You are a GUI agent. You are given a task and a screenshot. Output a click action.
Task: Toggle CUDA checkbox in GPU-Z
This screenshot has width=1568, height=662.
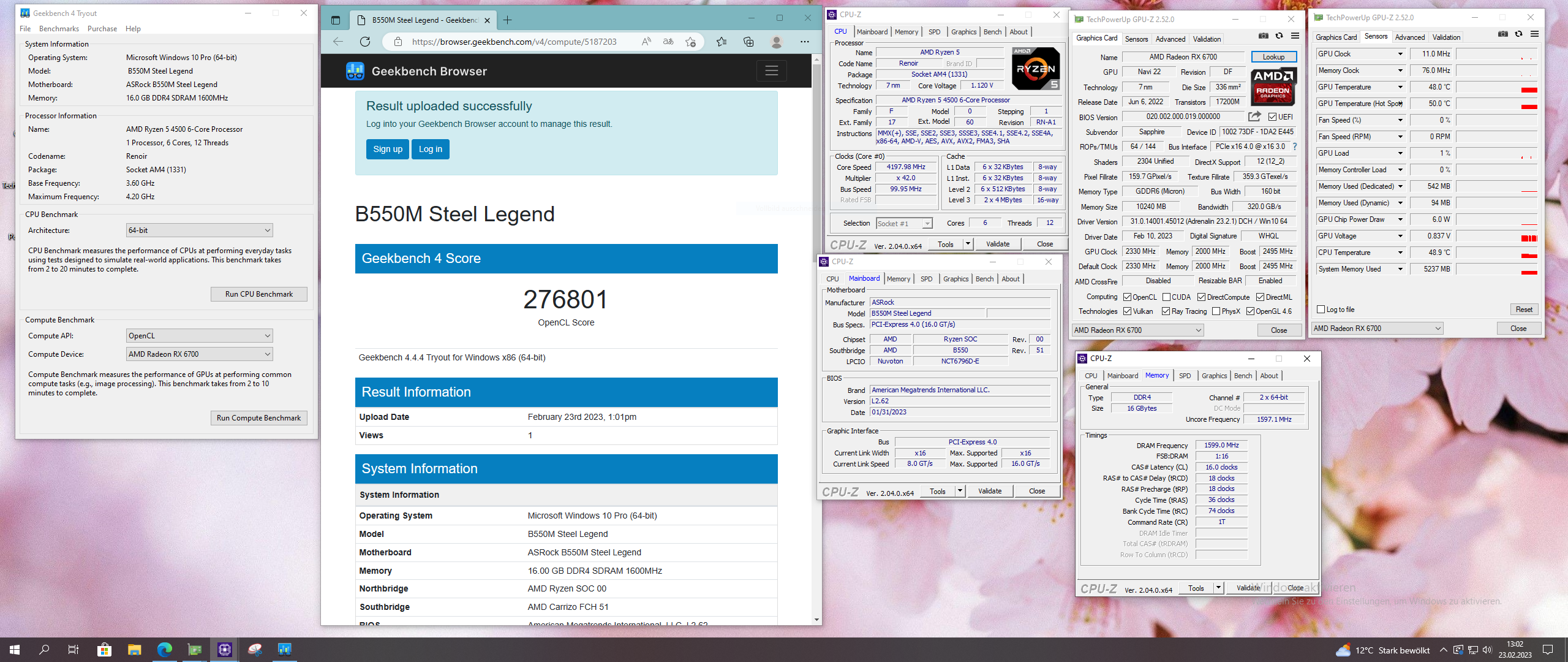[1166, 297]
